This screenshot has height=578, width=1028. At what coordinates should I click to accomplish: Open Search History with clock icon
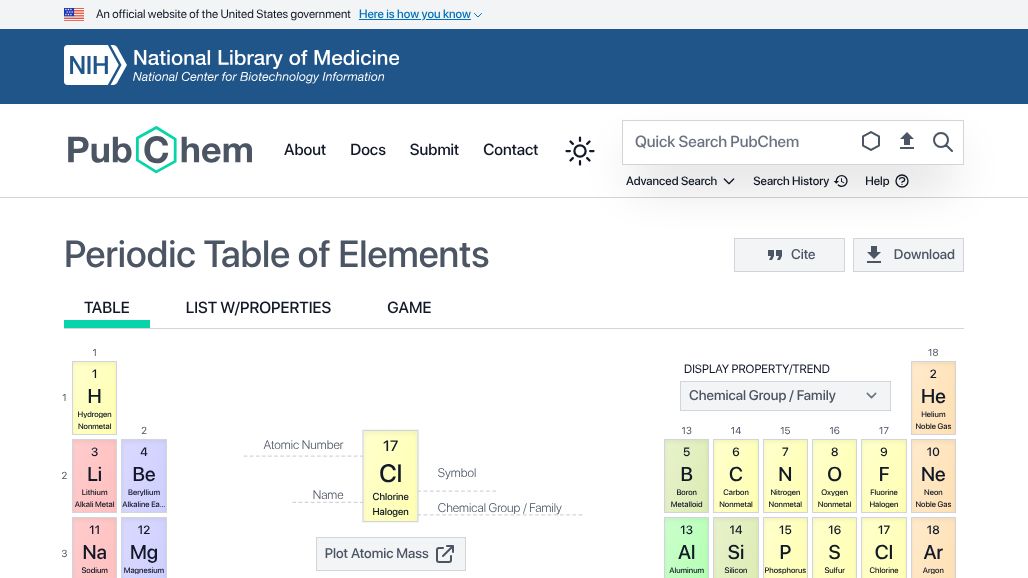coord(800,181)
